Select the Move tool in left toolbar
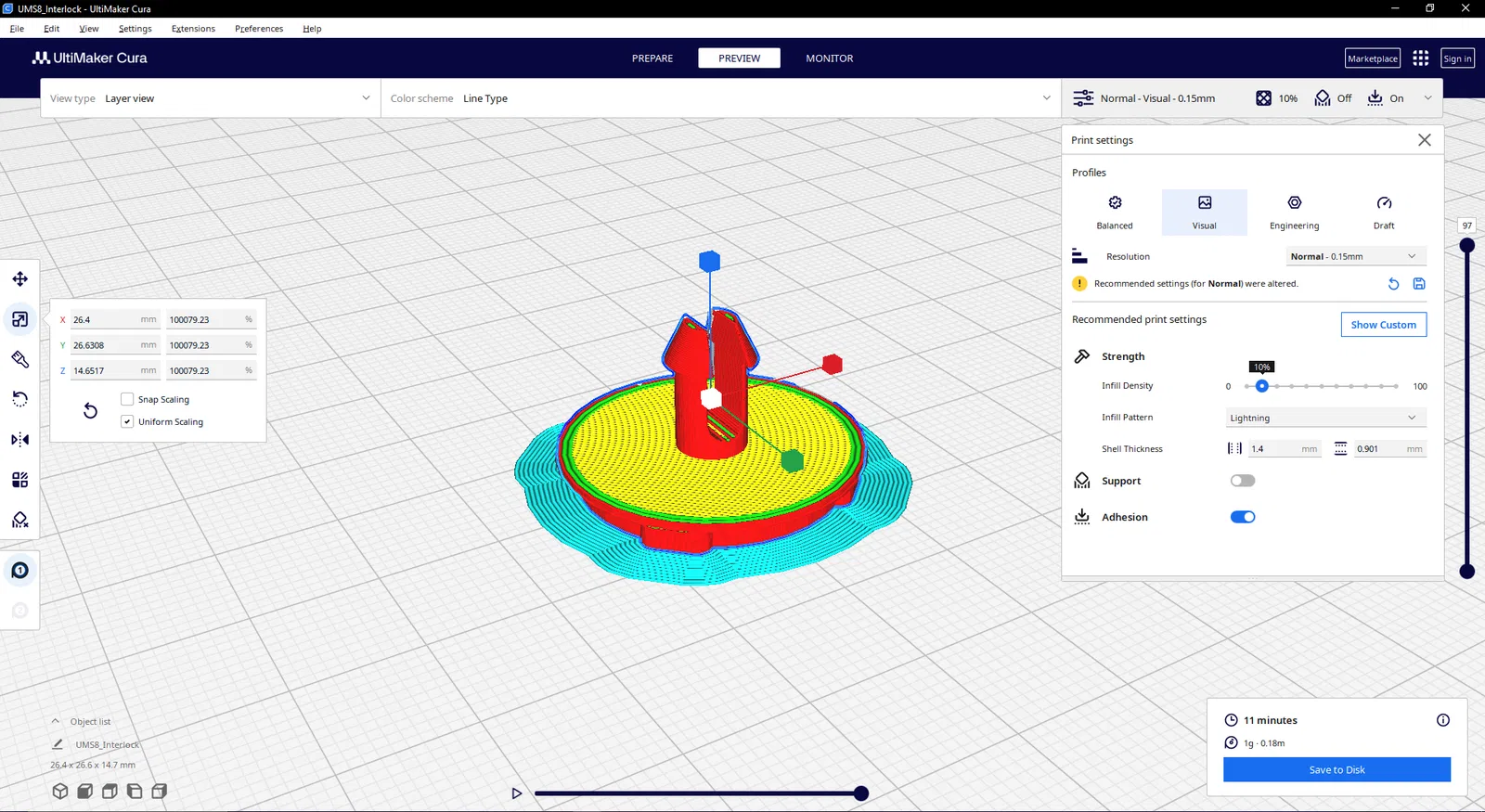The image size is (1485, 812). pyautogui.click(x=19, y=279)
